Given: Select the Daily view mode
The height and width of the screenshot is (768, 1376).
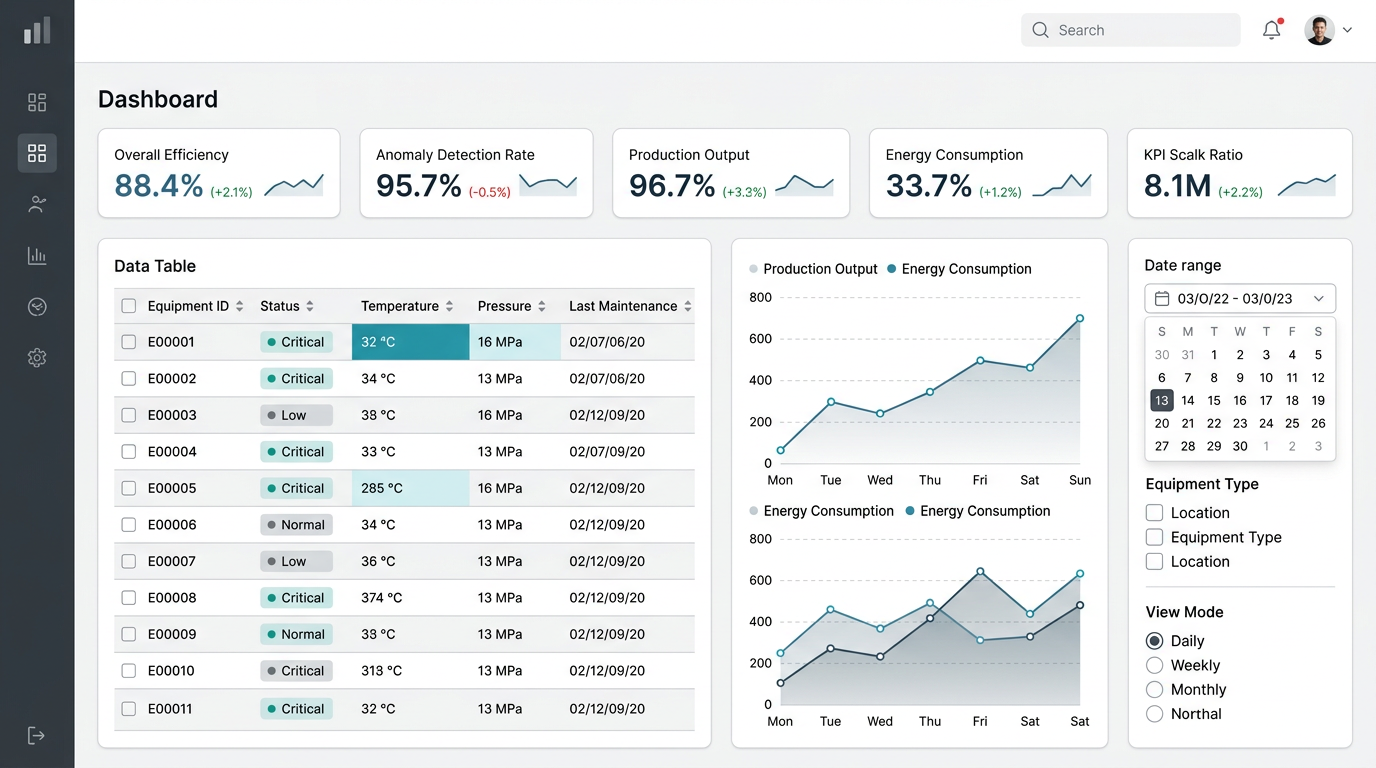Looking at the screenshot, I should pyautogui.click(x=1154, y=641).
